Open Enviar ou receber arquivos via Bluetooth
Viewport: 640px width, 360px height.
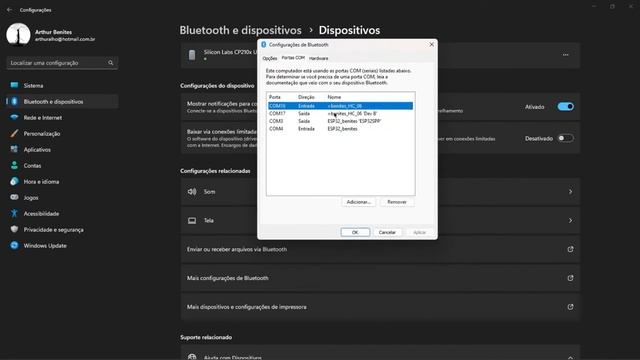point(380,249)
